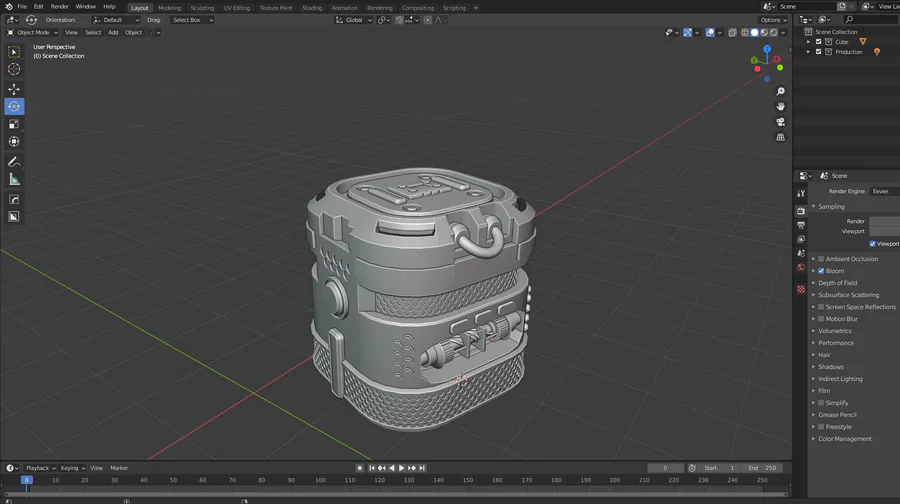This screenshot has width=900, height=504.
Task: Switch to the Sculpting workspace tab
Action: pos(202,8)
